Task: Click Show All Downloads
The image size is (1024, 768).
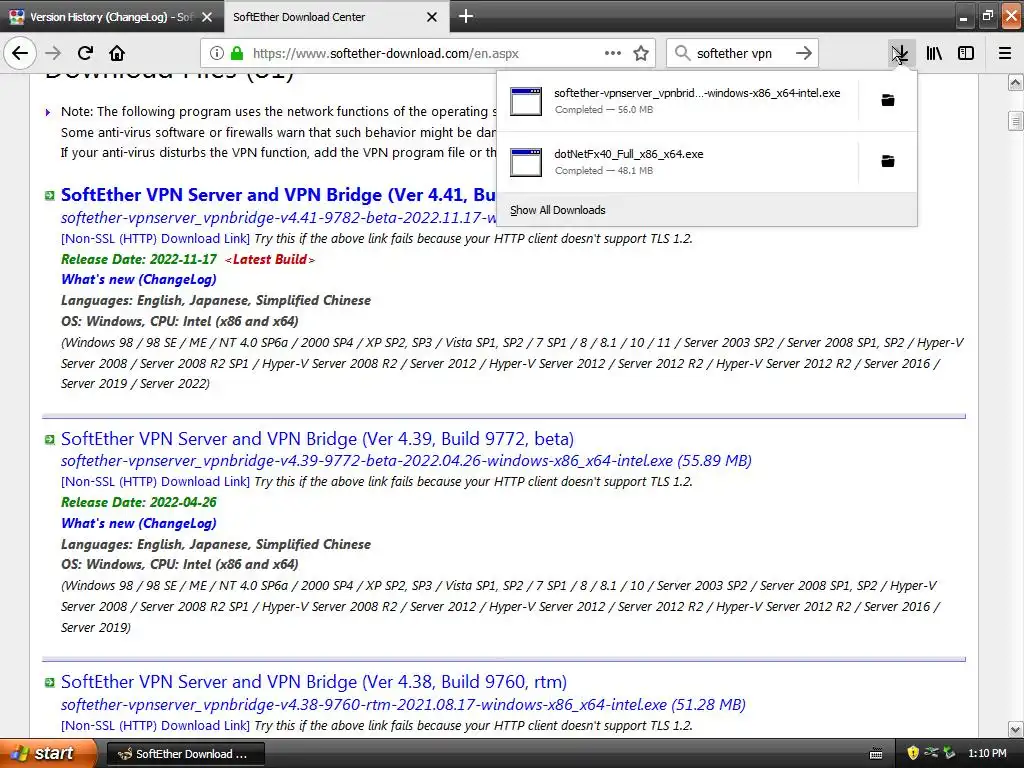Action: [558, 210]
